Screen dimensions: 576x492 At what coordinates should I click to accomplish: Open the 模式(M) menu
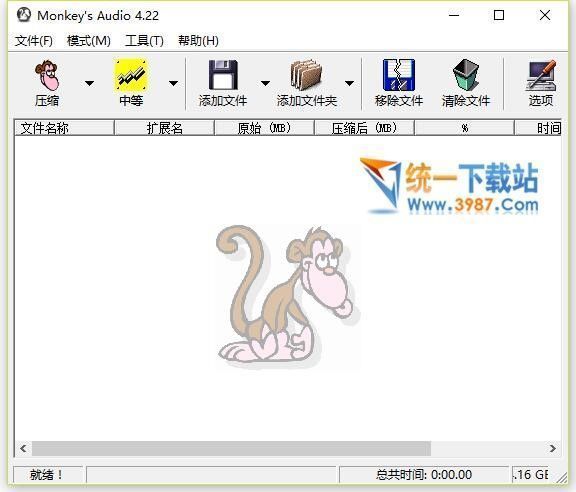[89, 40]
